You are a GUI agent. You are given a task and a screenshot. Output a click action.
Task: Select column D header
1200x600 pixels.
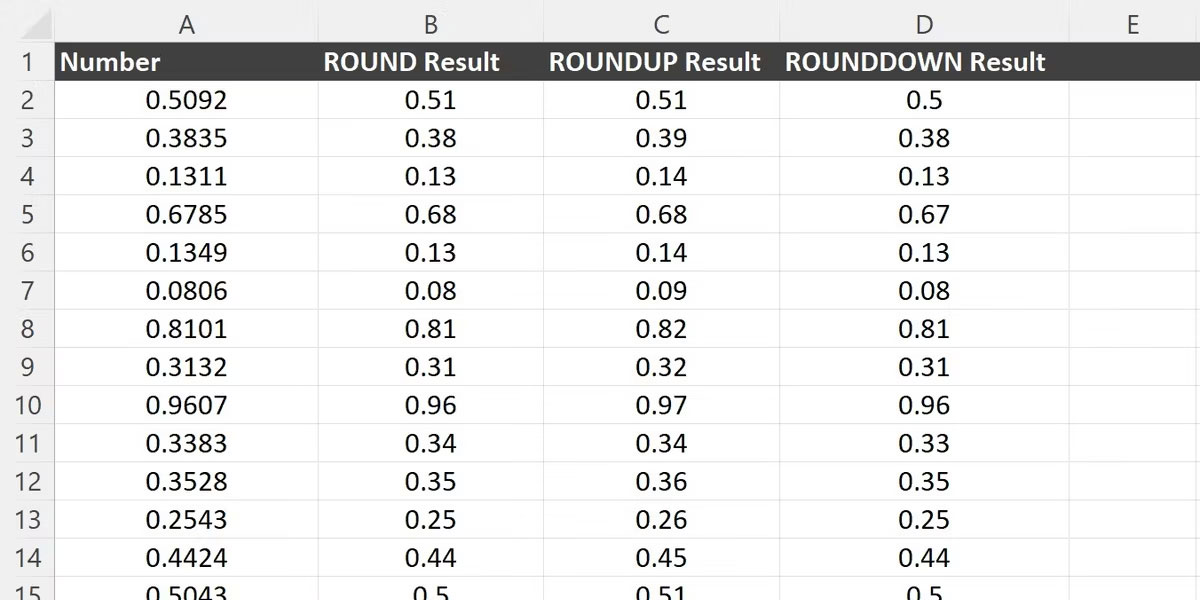pyautogui.click(x=922, y=23)
